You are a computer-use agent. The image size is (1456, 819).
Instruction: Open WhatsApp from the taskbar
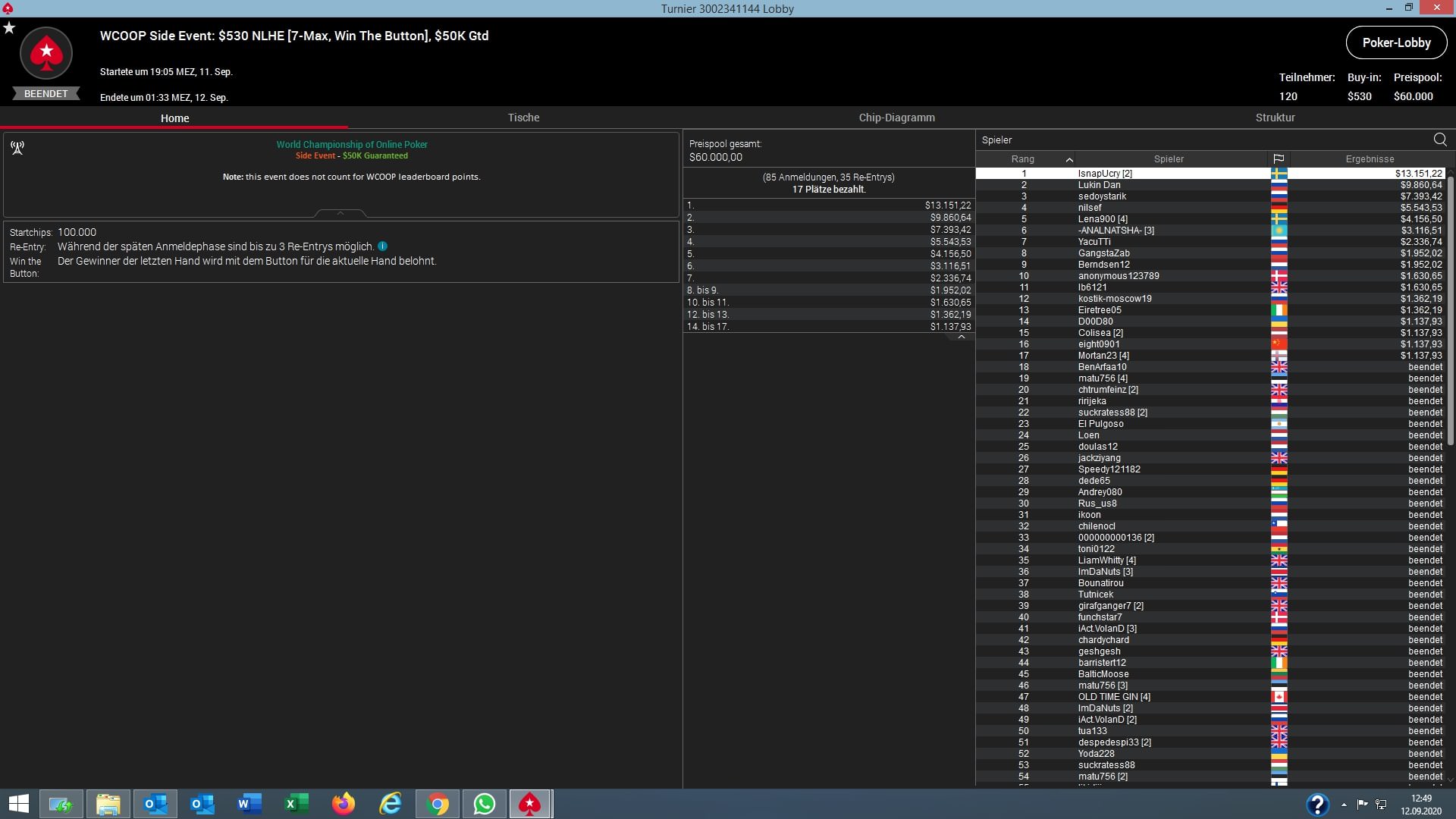pos(484,804)
